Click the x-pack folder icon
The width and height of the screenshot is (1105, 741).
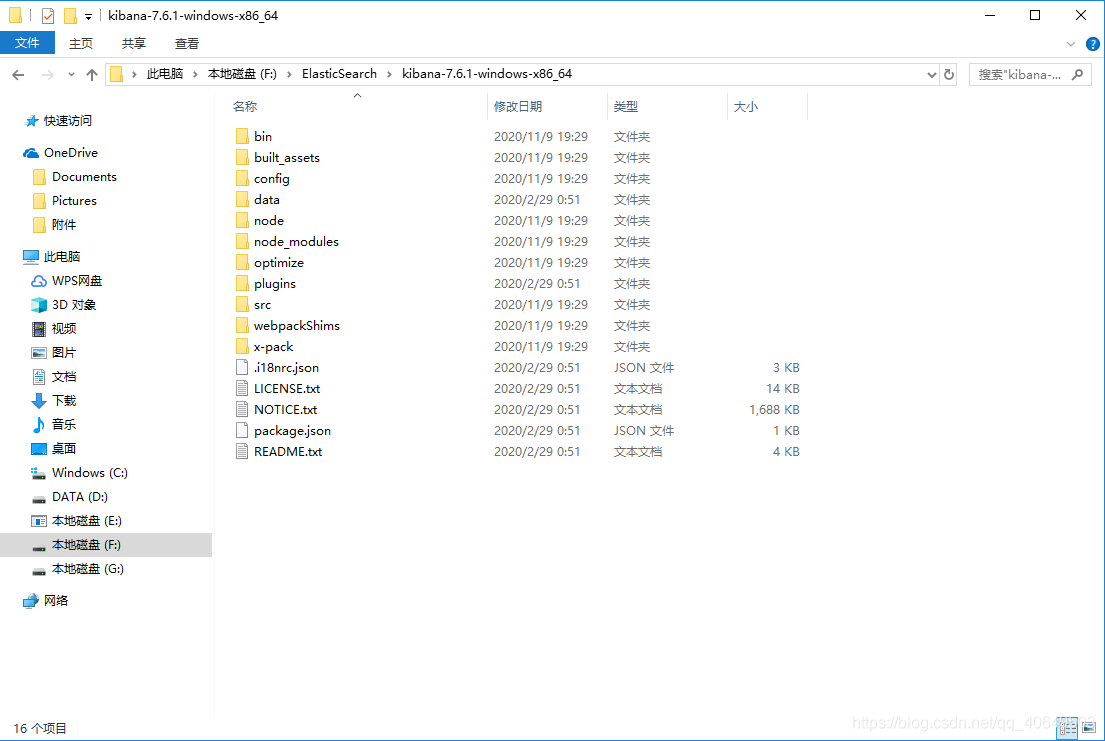click(x=242, y=346)
